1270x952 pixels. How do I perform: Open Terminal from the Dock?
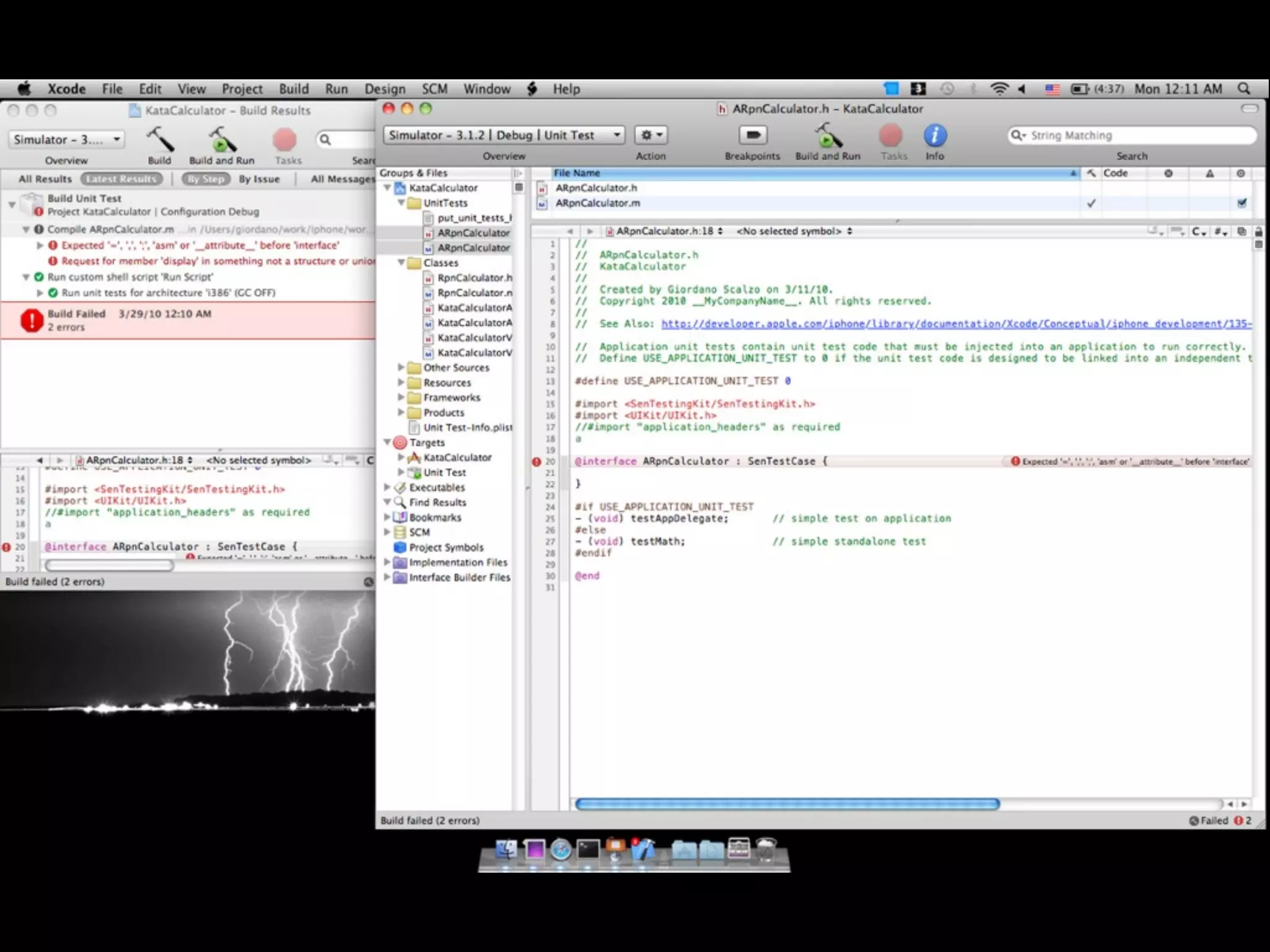click(x=588, y=850)
